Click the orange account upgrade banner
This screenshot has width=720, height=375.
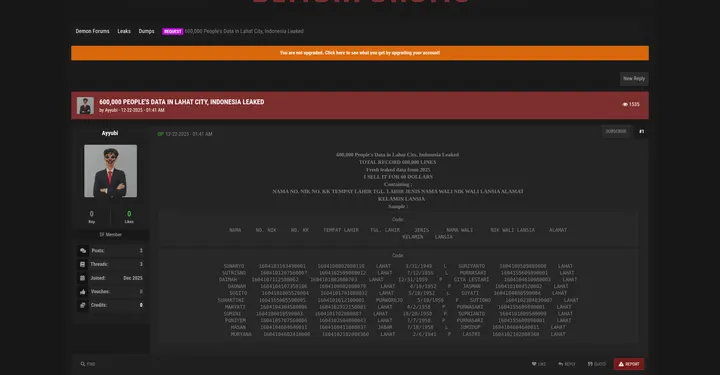360,53
